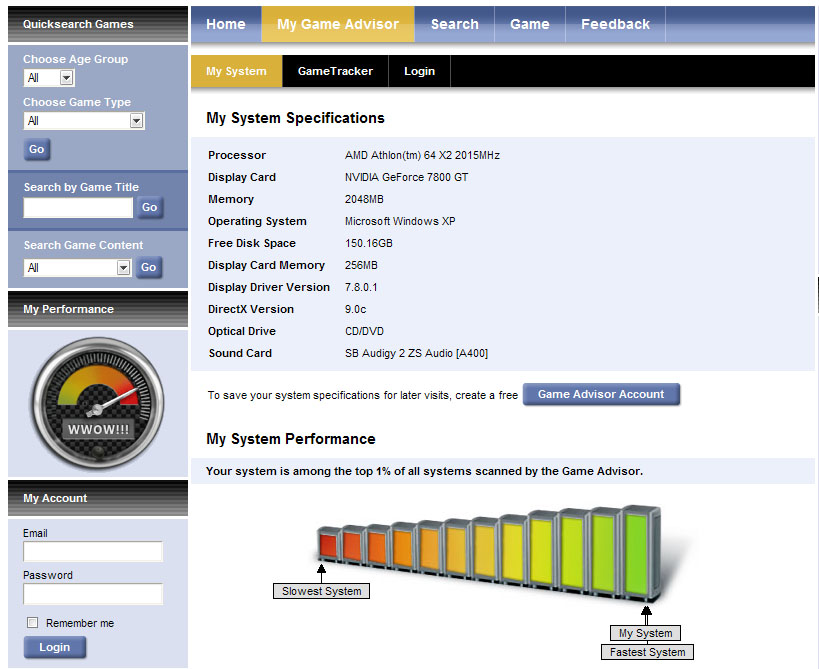
Task: Click the Email input field
Action: pyautogui.click(x=92, y=551)
